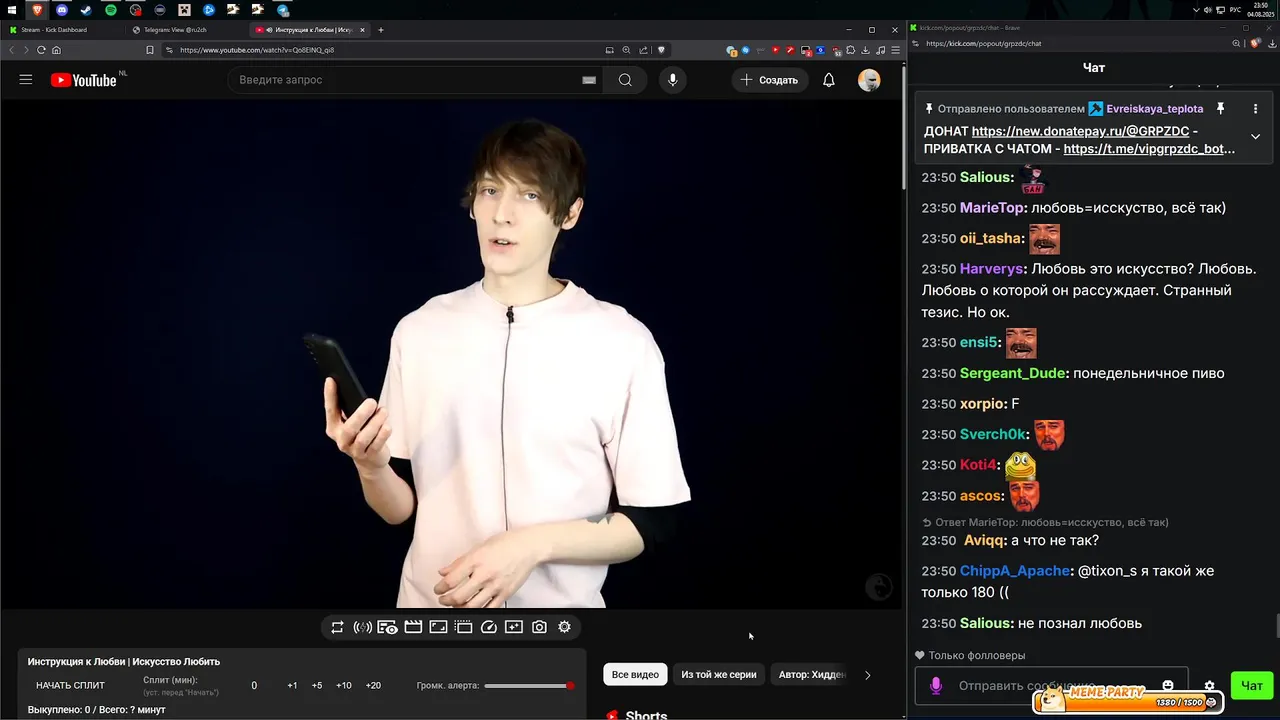
Task: Click the browser home button
Action: click(57, 50)
